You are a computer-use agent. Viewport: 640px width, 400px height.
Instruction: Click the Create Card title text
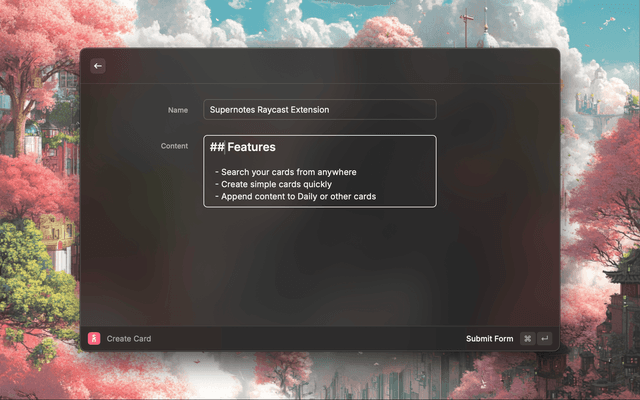pyautogui.click(x=129, y=338)
